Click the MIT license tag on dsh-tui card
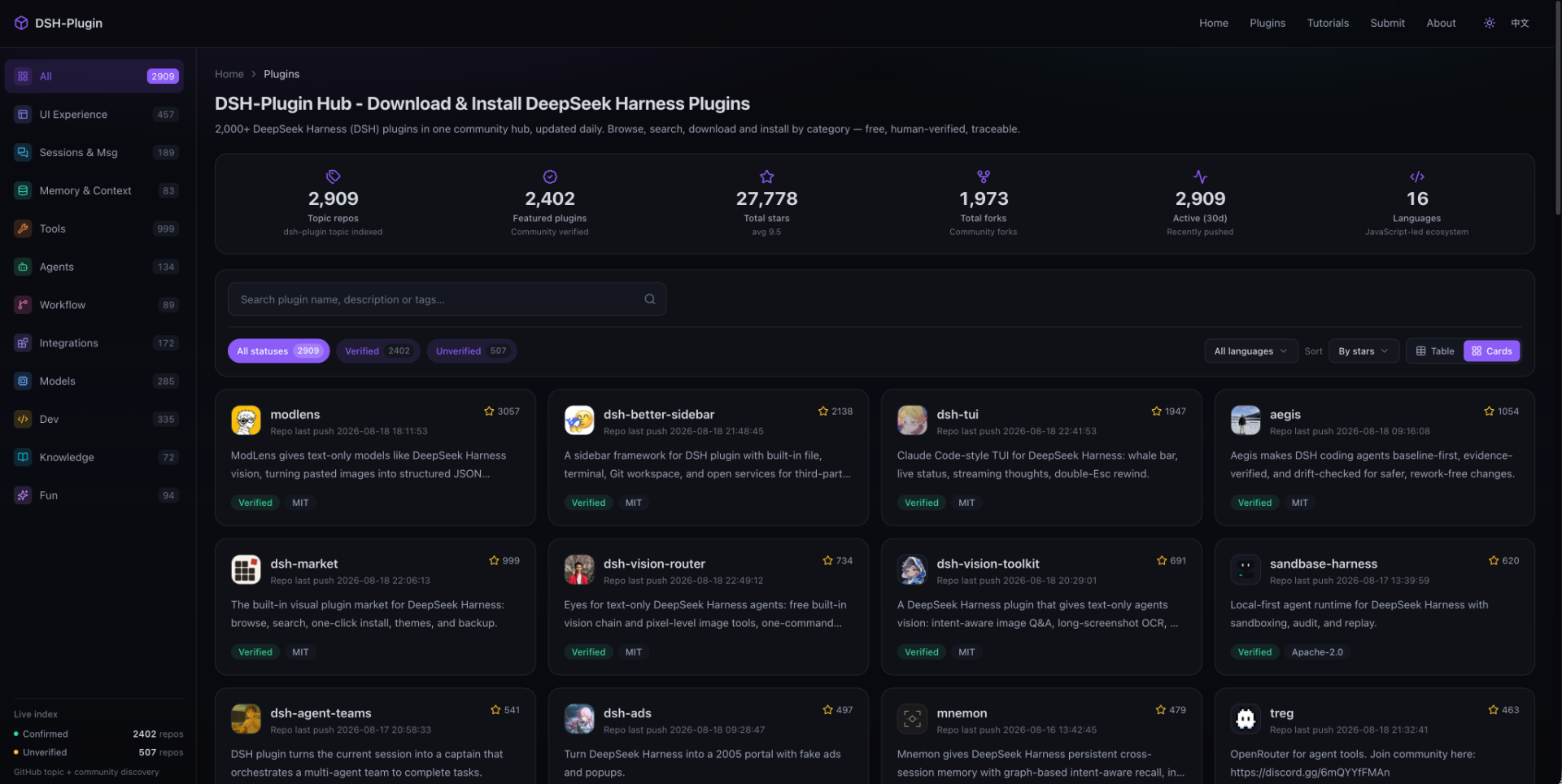 pos(966,503)
